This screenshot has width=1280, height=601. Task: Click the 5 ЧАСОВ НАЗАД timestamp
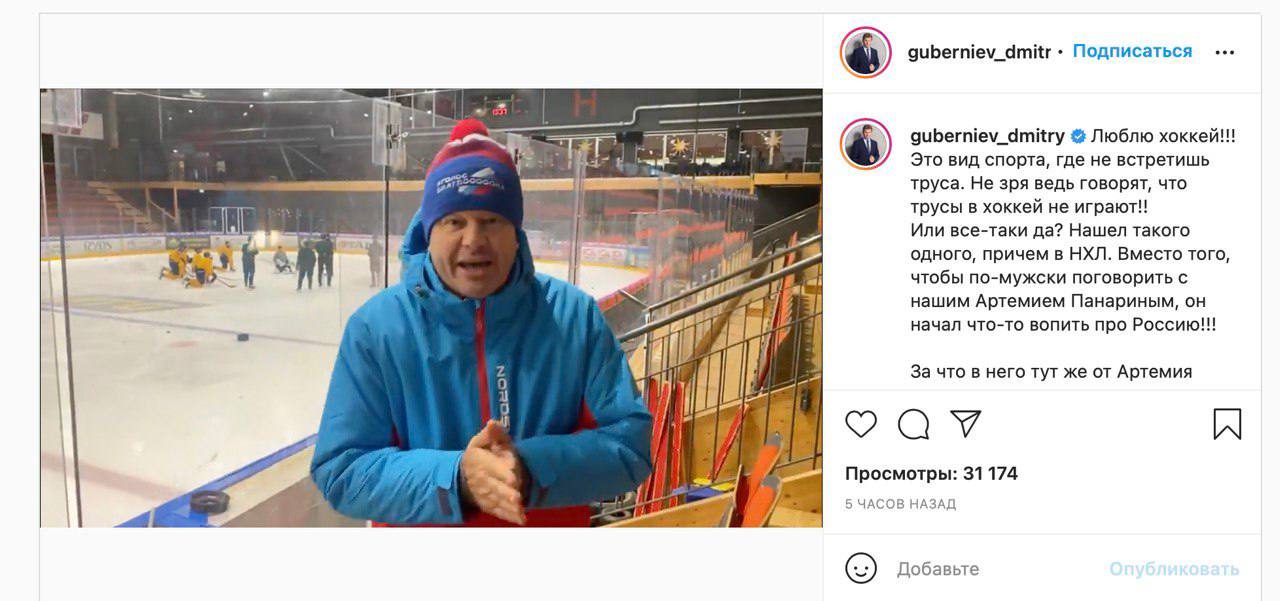click(x=900, y=504)
